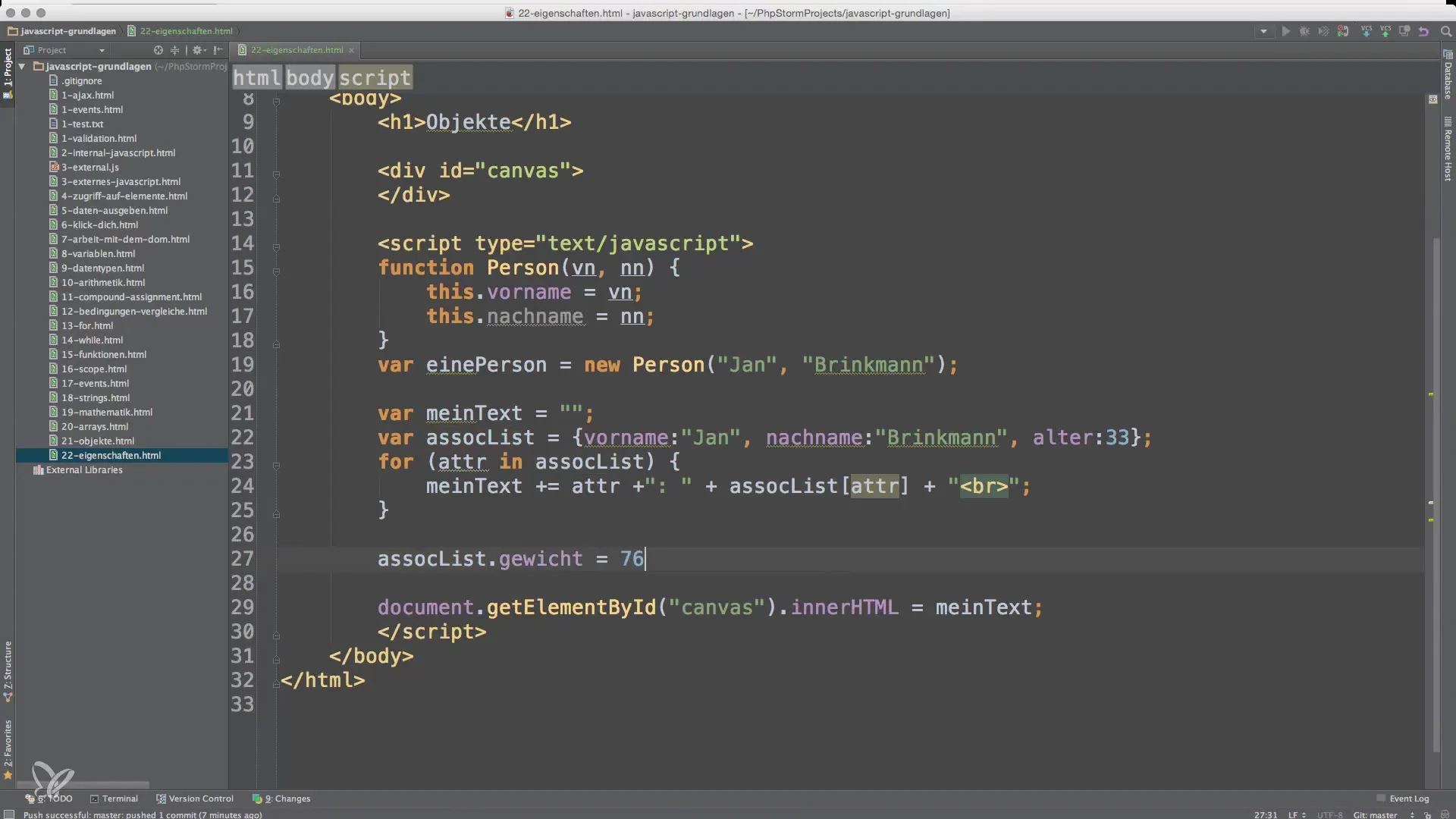The width and height of the screenshot is (1456, 819).
Task: Open 18-strings.html file
Action: click(x=89, y=397)
